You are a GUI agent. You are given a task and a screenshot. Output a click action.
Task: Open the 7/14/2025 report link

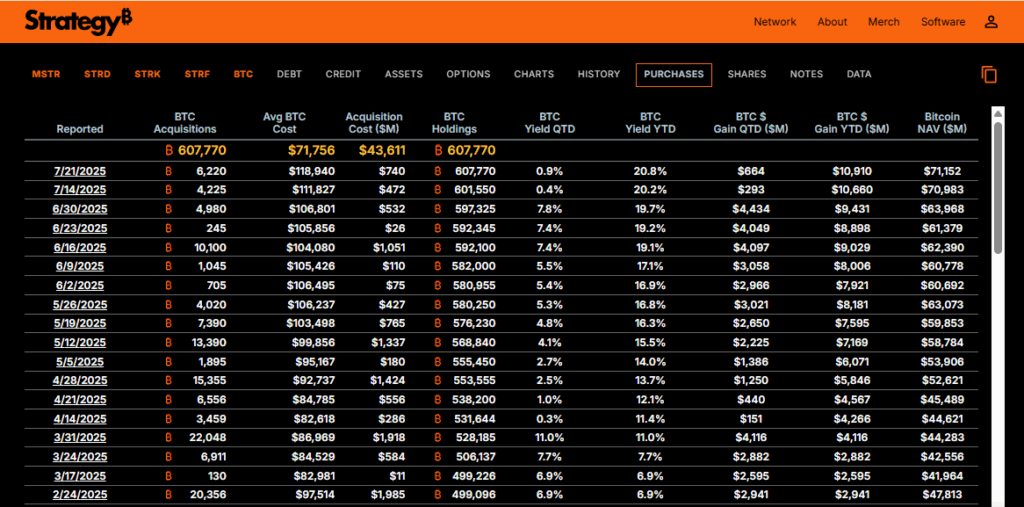pyautogui.click(x=80, y=191)
